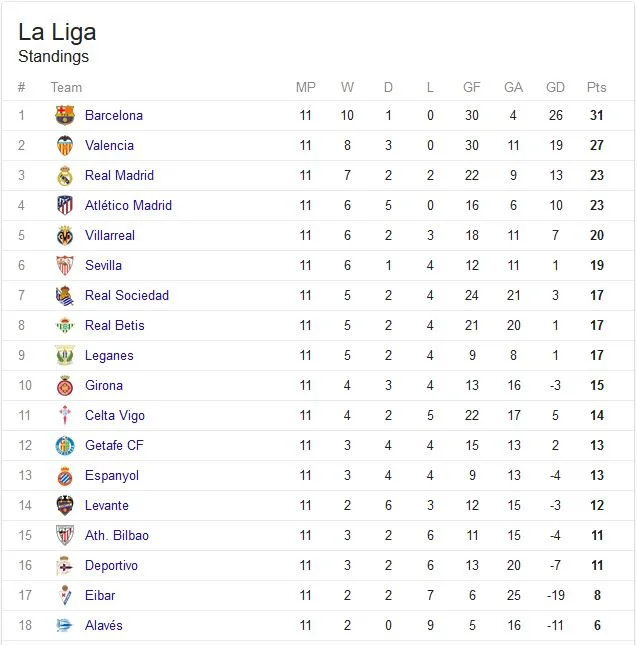Click the Pts column header
Viewport: 637px width, 645px height.
[x=597, y=87]
